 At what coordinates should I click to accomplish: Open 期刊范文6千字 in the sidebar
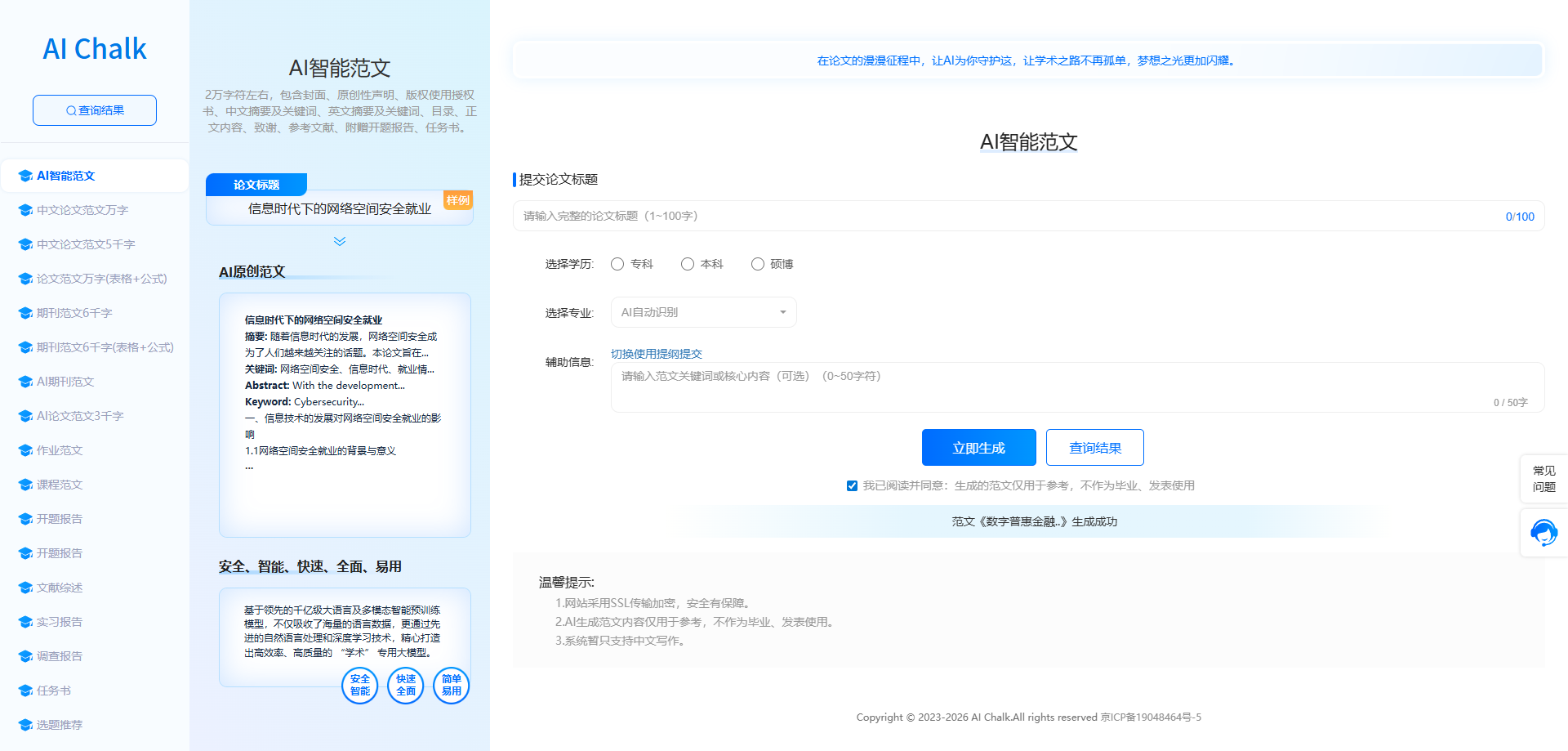click(95, 313)
